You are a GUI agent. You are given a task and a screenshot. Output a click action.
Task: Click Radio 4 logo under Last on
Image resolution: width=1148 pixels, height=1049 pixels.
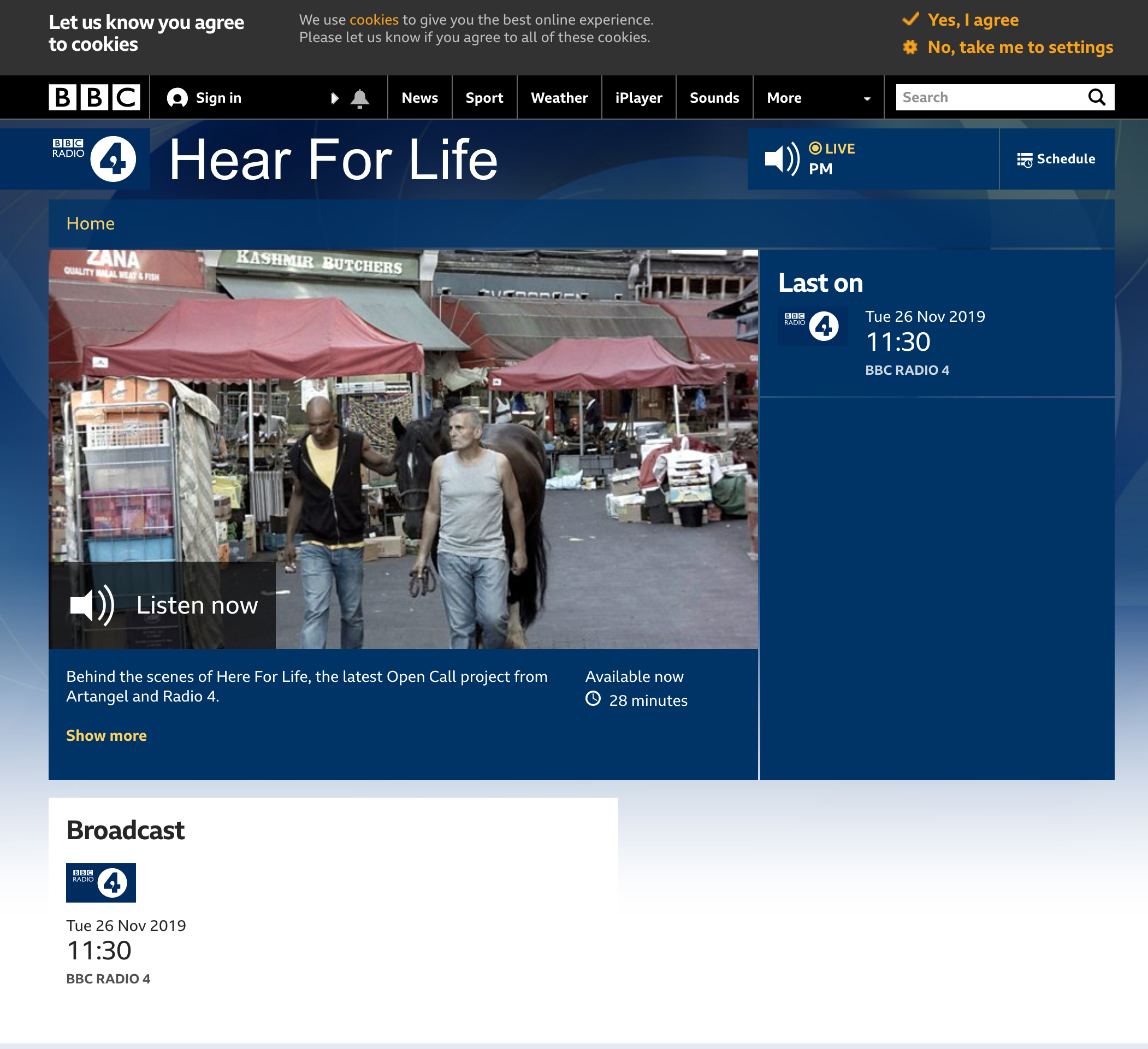(812, 327)
